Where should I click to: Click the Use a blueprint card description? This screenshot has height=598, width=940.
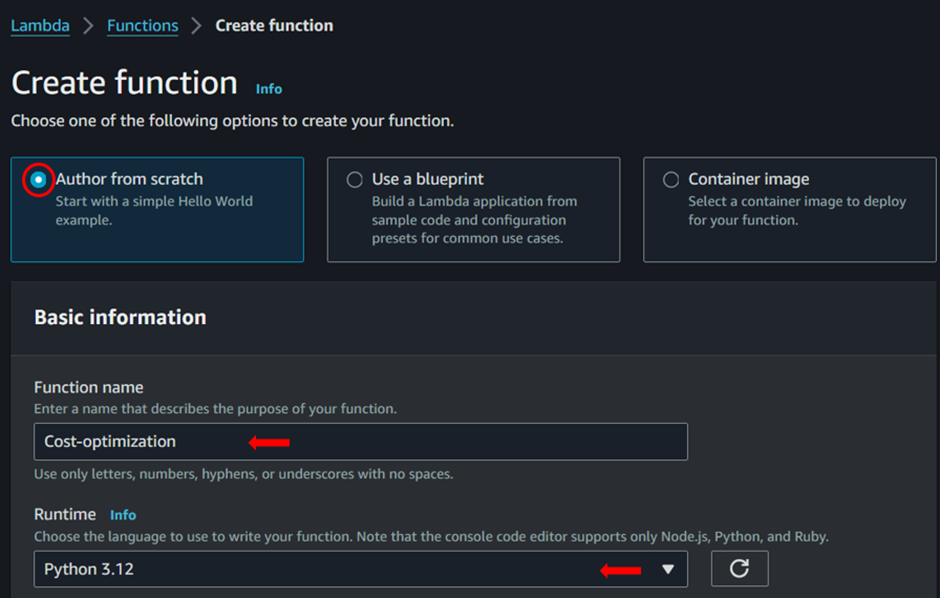click(473, 220)
